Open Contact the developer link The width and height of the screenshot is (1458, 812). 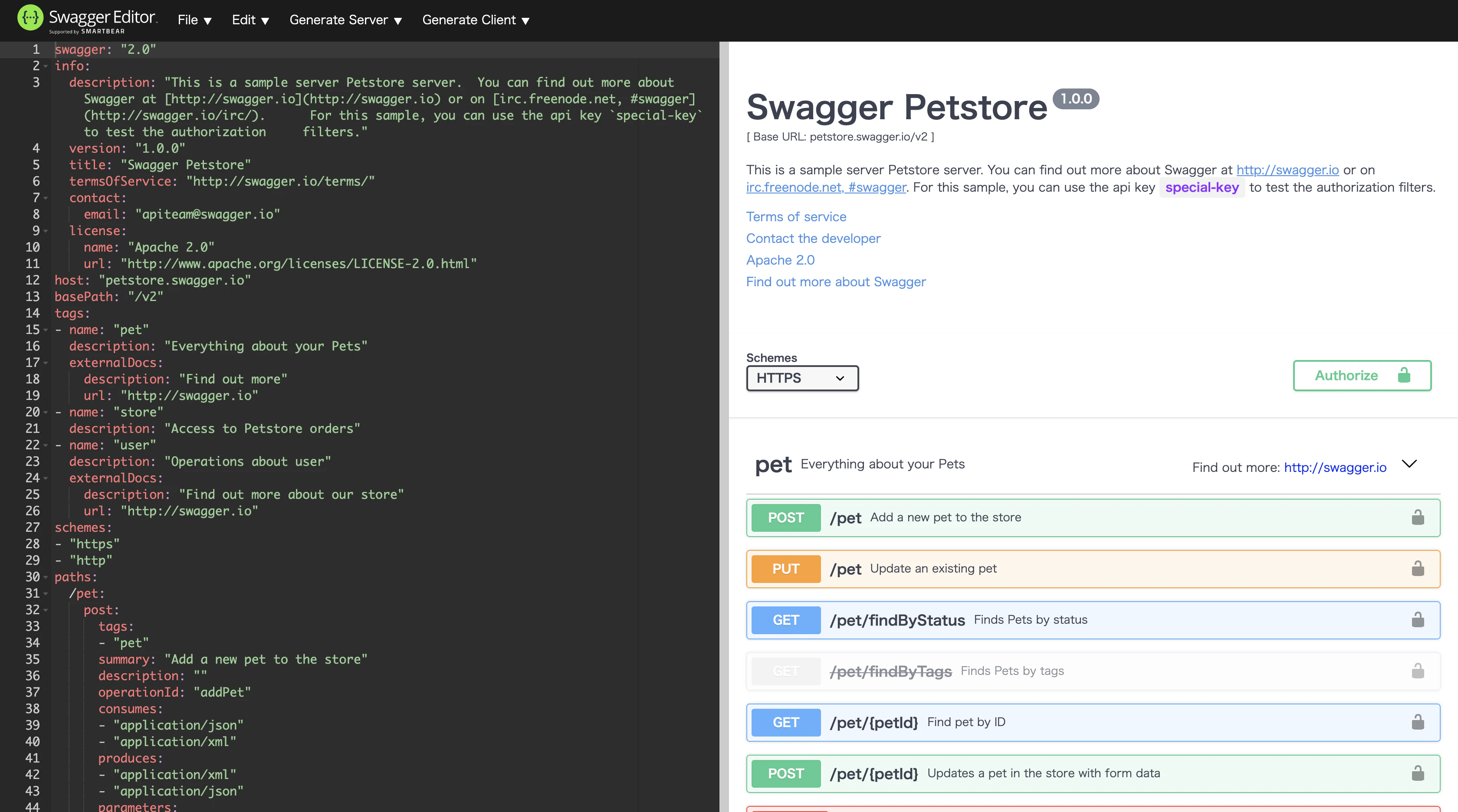tap(813, 238)
